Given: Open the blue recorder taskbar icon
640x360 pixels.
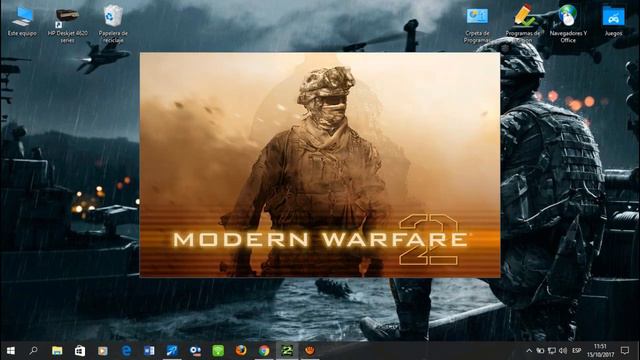Looking at the screenshot, I should click(195, 351).
